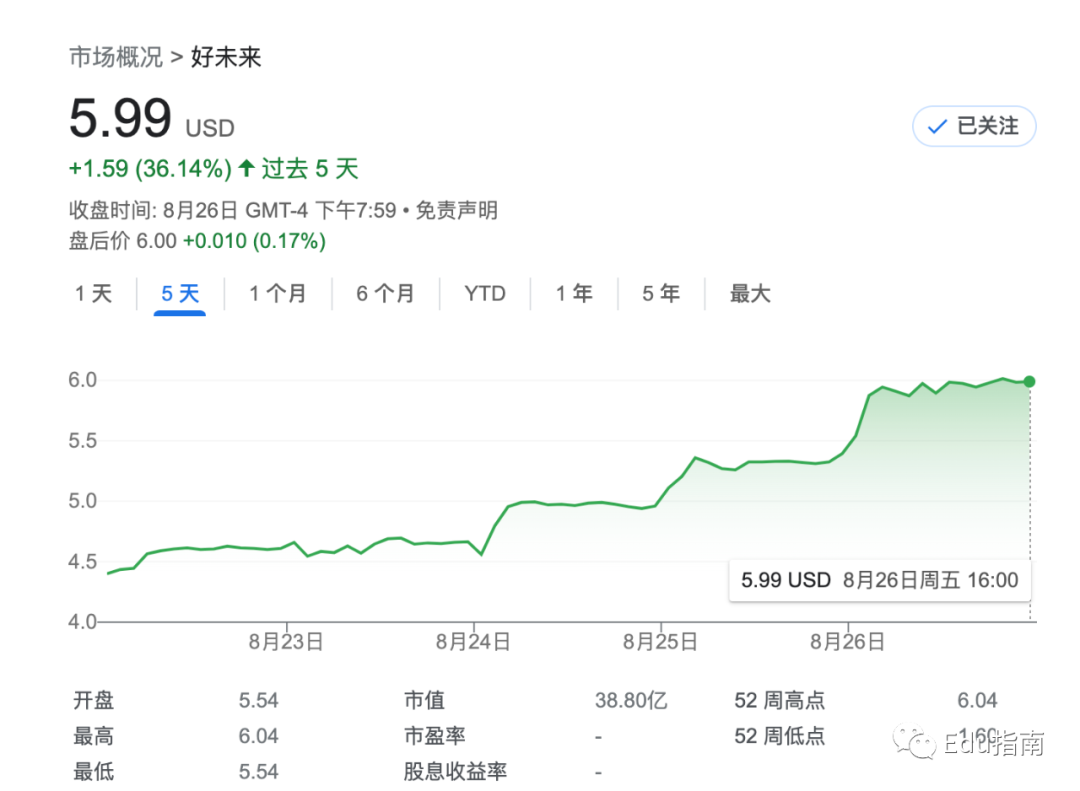Click the 市值 value 38.80亿
Viewport: 1080px width, 791px height.
pyautogui.click(x=631, y=701)
